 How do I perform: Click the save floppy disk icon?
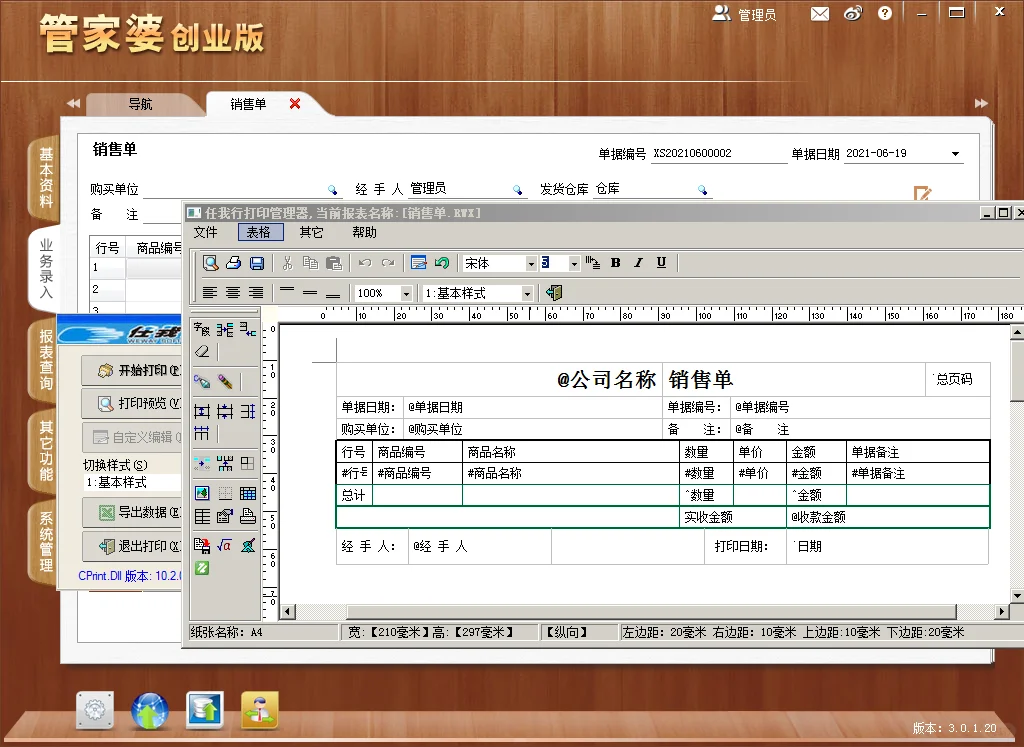(257, 262)
